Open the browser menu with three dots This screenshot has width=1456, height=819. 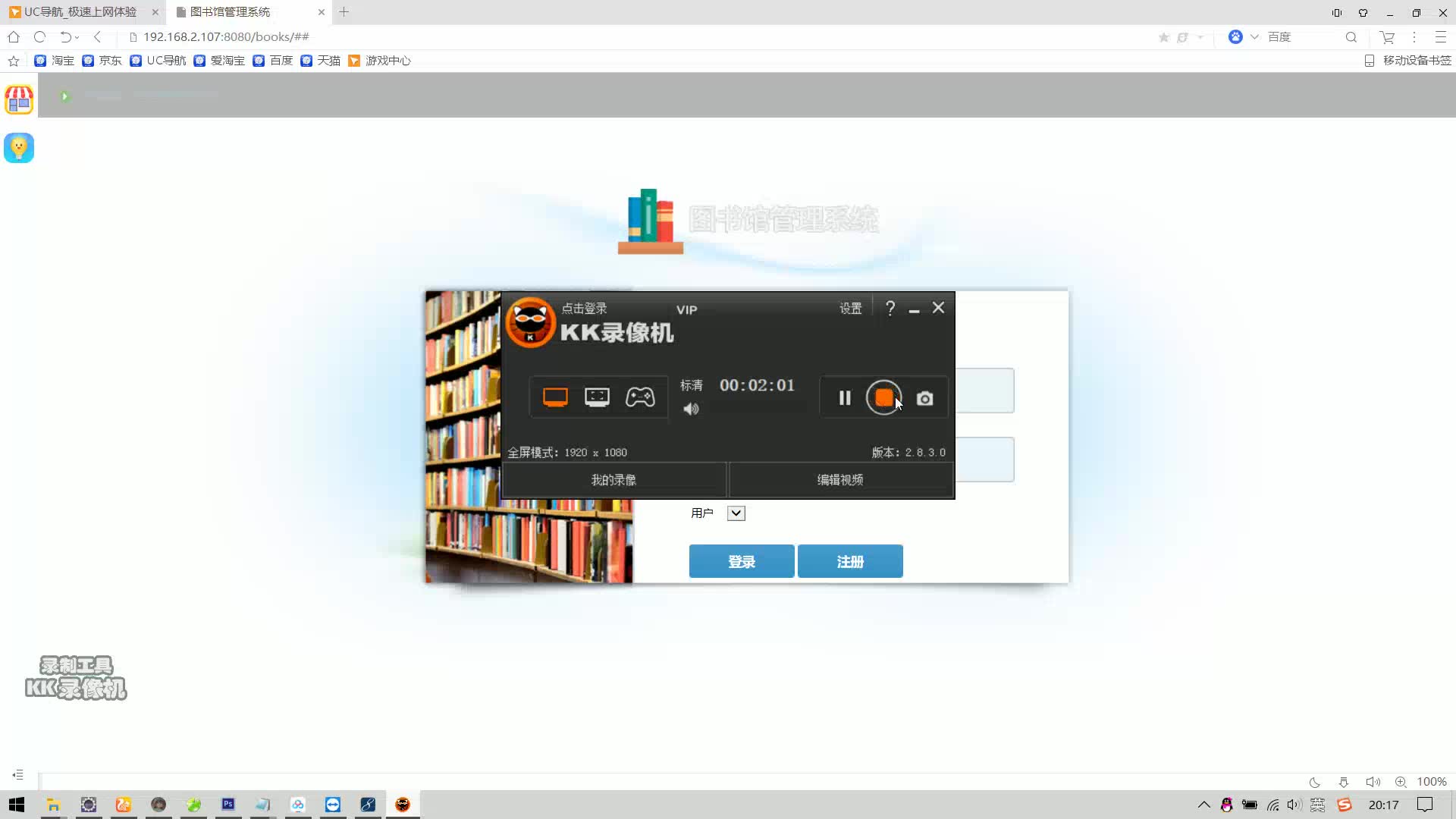[1413, 36]
